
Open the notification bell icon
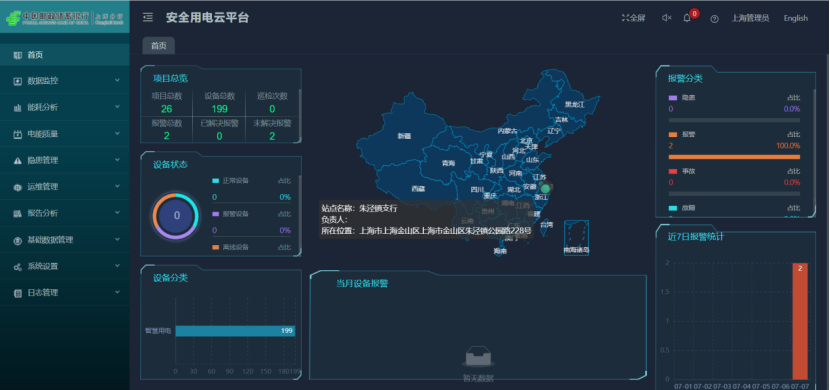coord(687,18)
